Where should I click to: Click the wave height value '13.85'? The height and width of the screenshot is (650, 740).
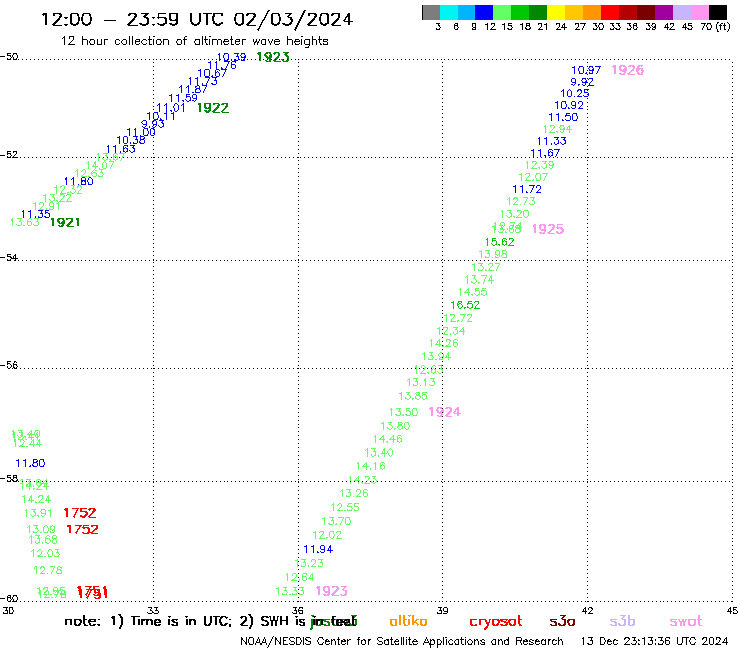click(413, 396)
